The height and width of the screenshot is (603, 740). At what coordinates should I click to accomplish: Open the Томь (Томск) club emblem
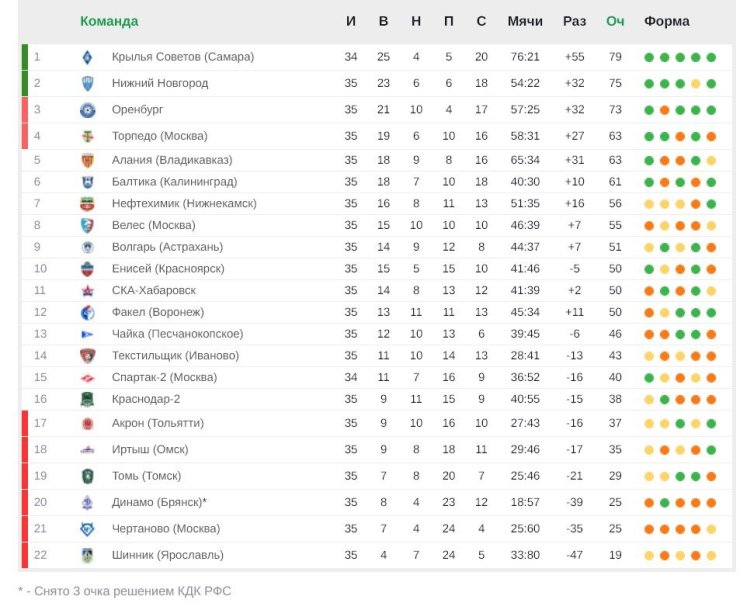(x=87, y=476)
